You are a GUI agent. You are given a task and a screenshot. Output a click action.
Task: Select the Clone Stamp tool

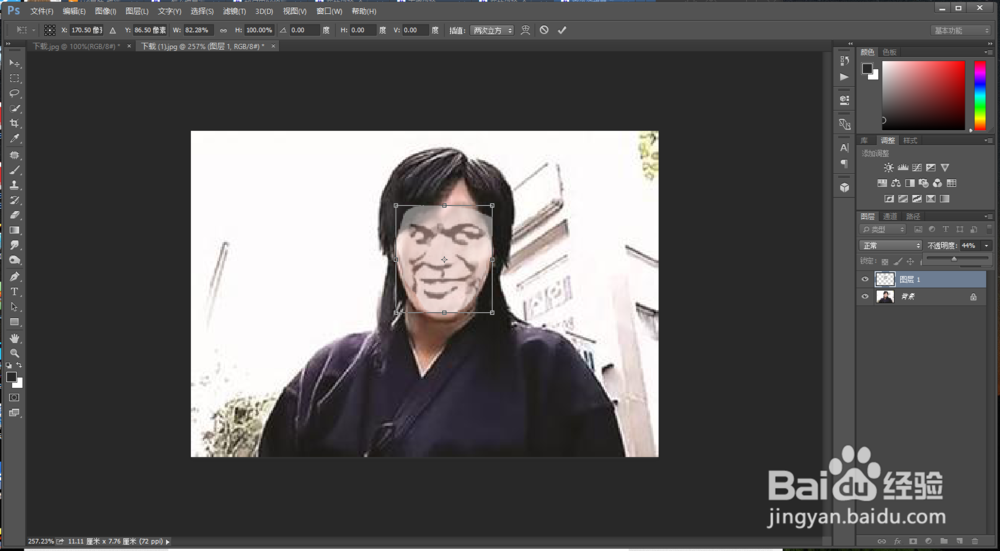(14, 185)
